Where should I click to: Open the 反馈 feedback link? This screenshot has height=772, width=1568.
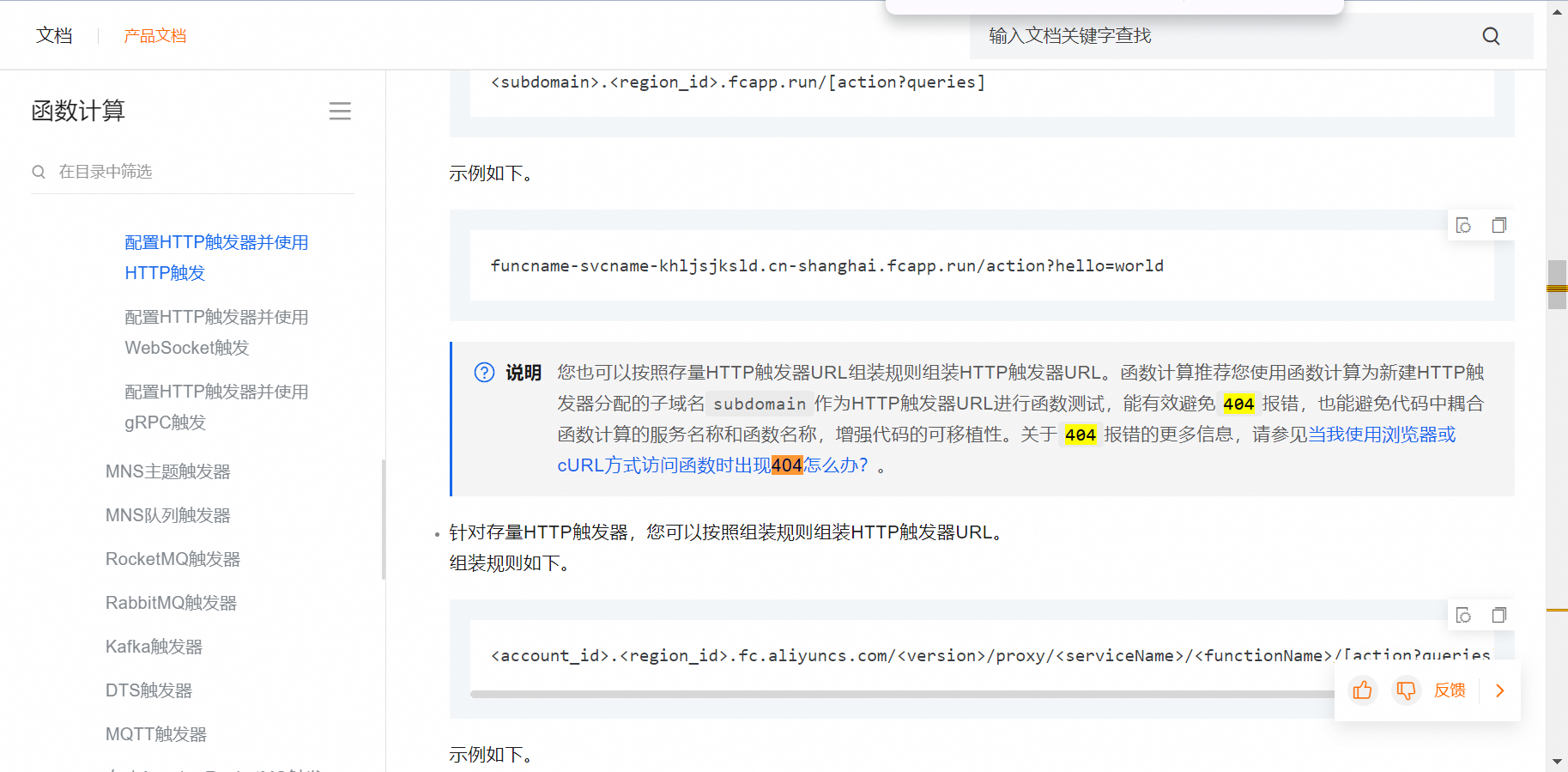[x=1450, y=690]
